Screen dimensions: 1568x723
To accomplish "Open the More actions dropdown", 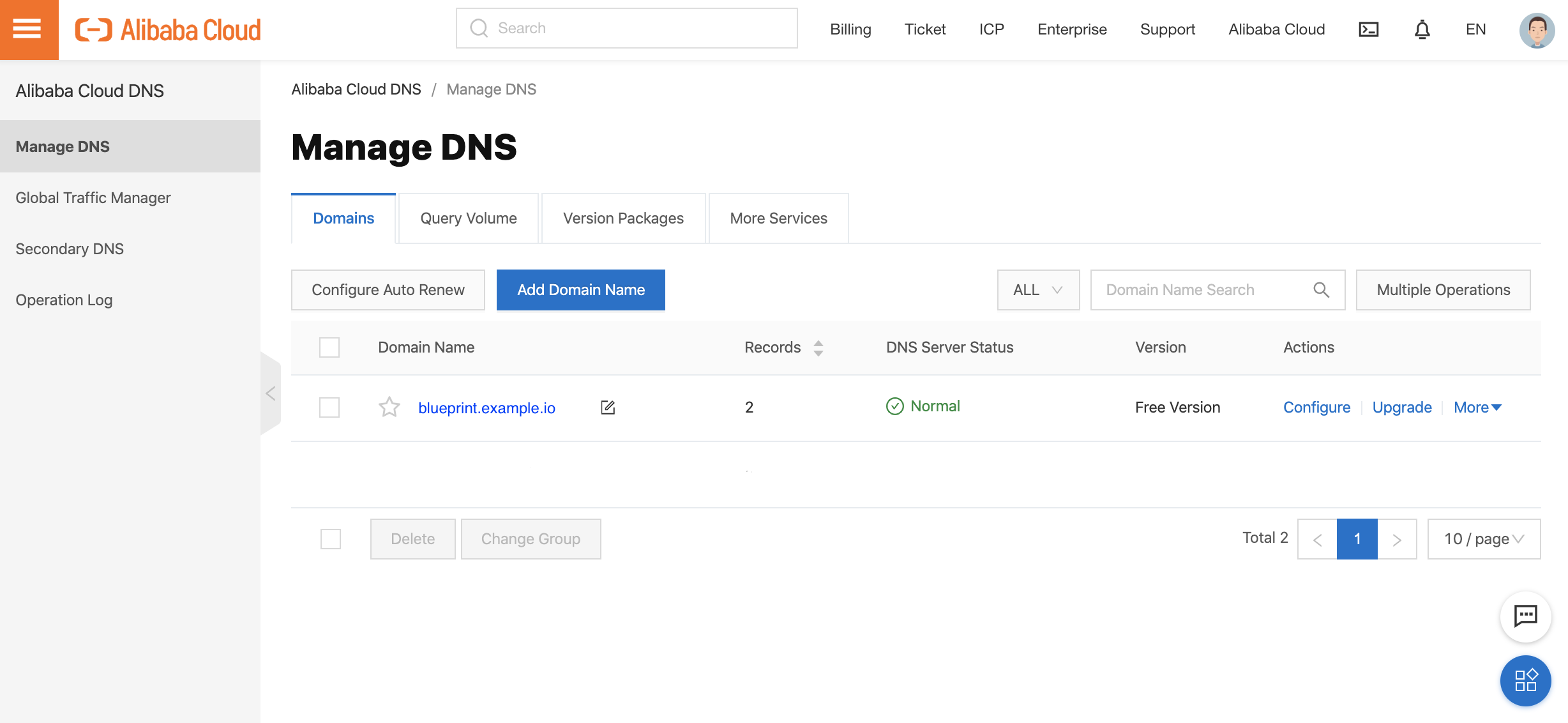I will (x=1477, y=407).
